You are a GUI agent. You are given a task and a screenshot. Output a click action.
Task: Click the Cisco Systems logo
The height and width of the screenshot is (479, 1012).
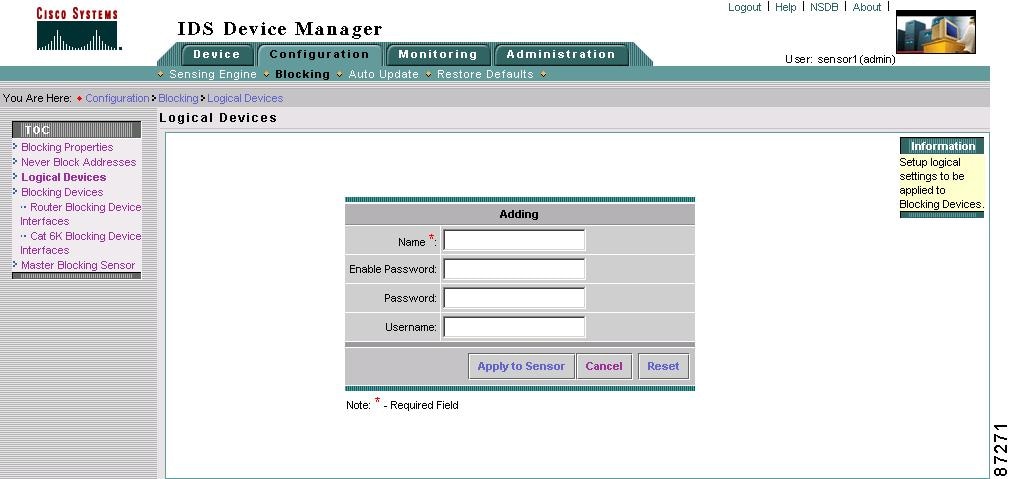tap(77, 29)
